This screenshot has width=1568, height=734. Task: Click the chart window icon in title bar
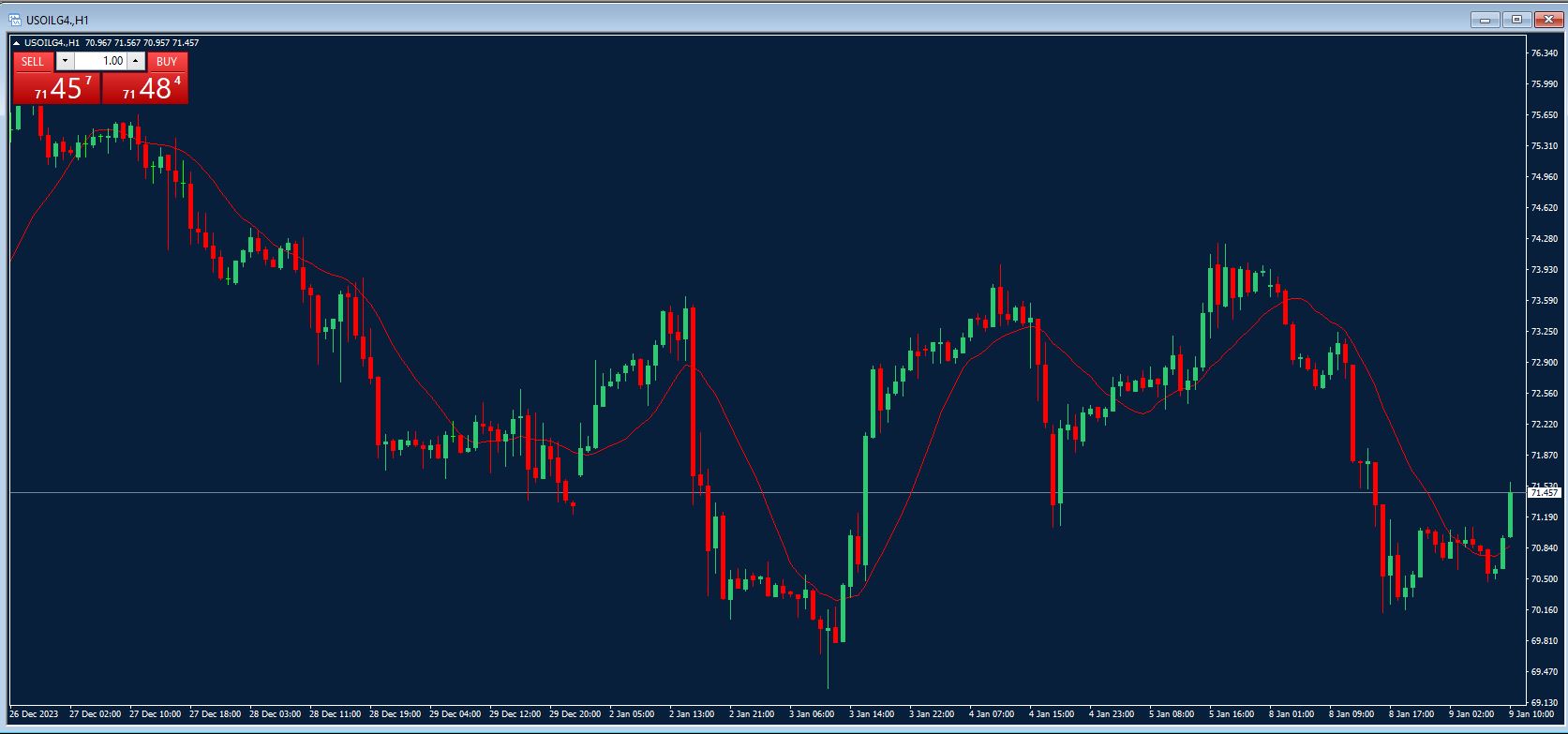tap(15, 20)
